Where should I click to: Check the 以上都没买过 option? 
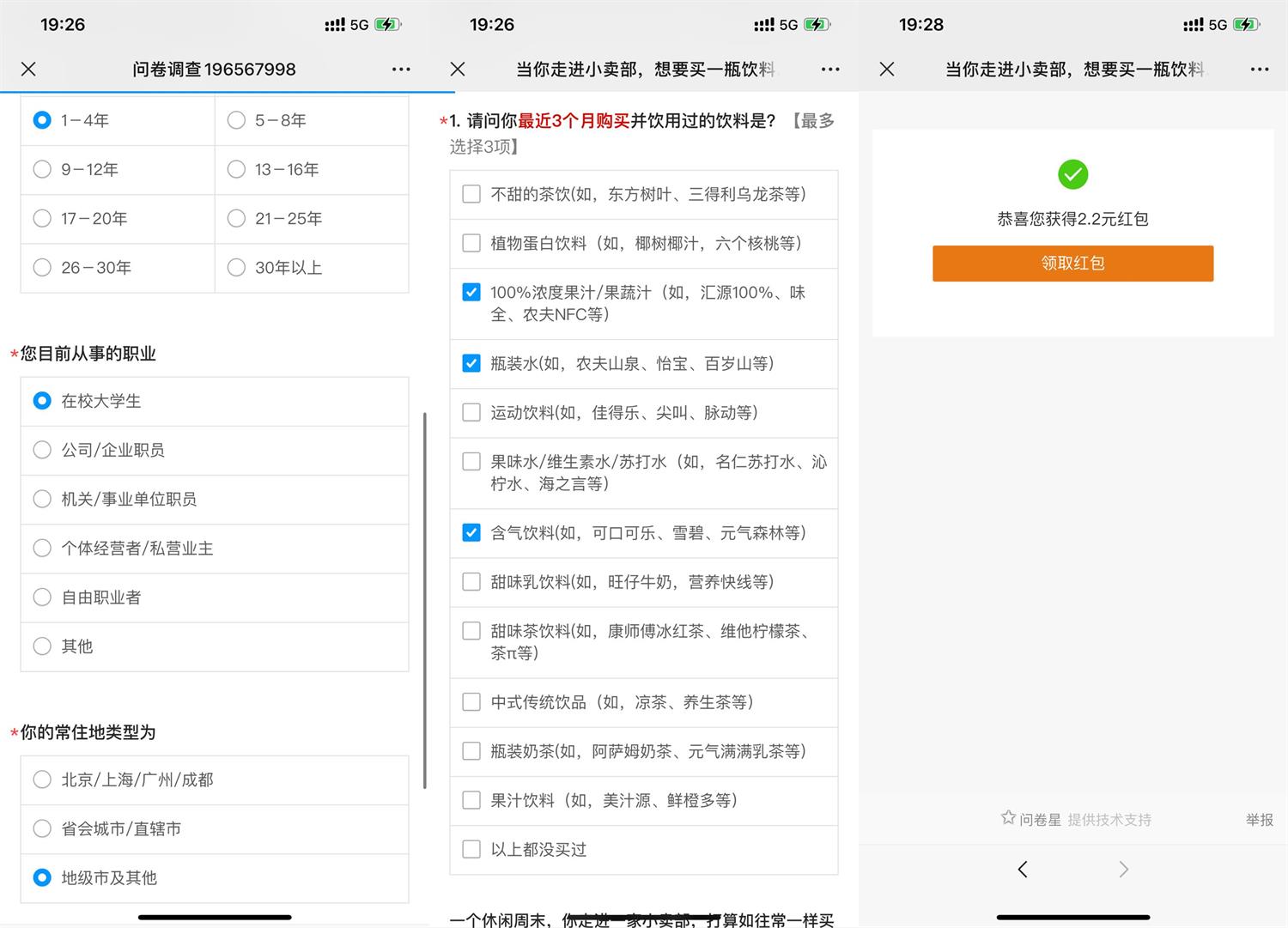(x=471, y=849)
